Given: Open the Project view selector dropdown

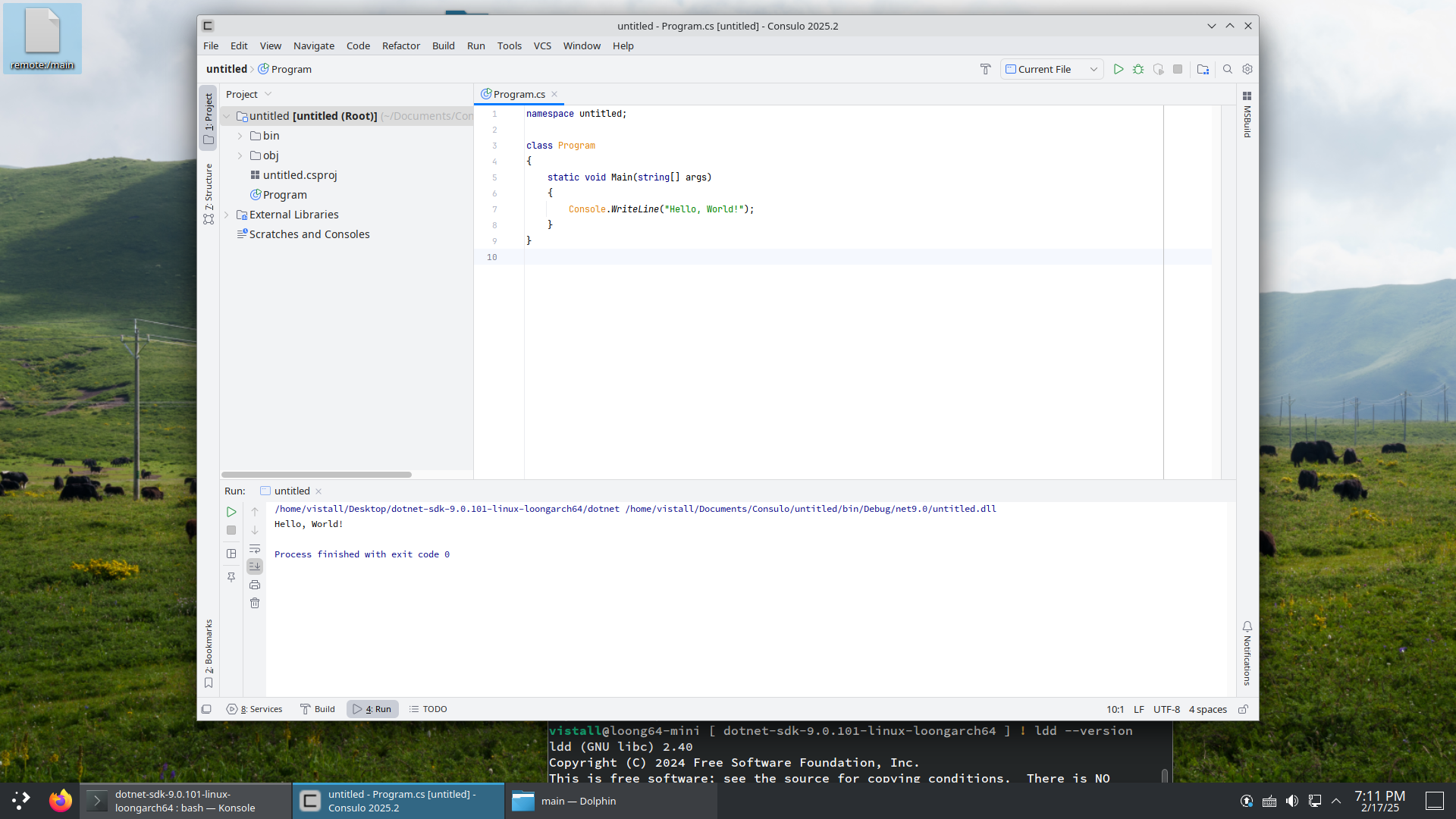Looking at the screenshot, I should pos(249,94).
